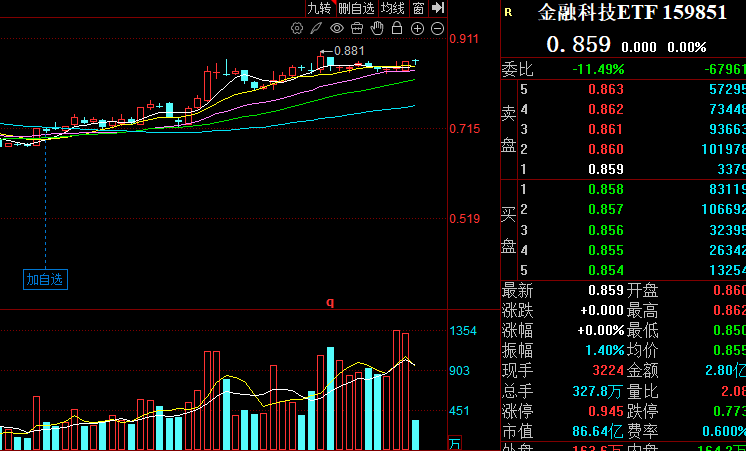Open the toolbox briefcase icon
Image resolution: width=746 pixels, height=451 pixels.
358,28
